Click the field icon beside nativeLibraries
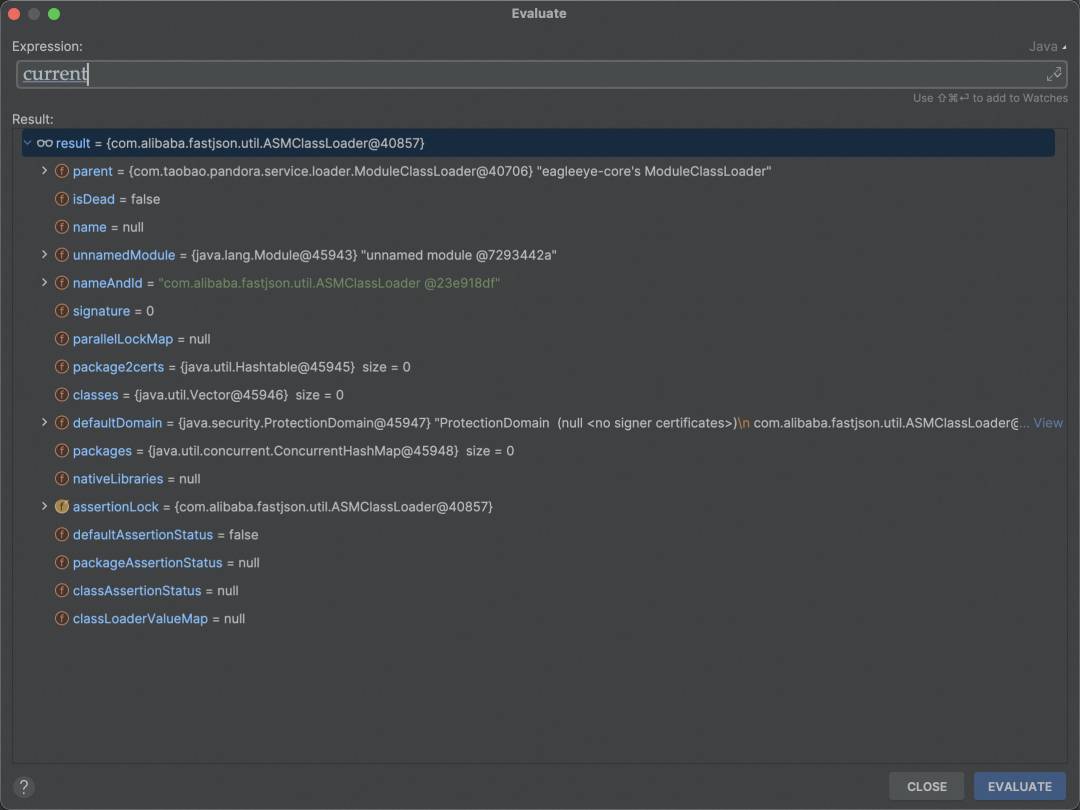This screenshot has height=810, width=1080. (61, 479)
